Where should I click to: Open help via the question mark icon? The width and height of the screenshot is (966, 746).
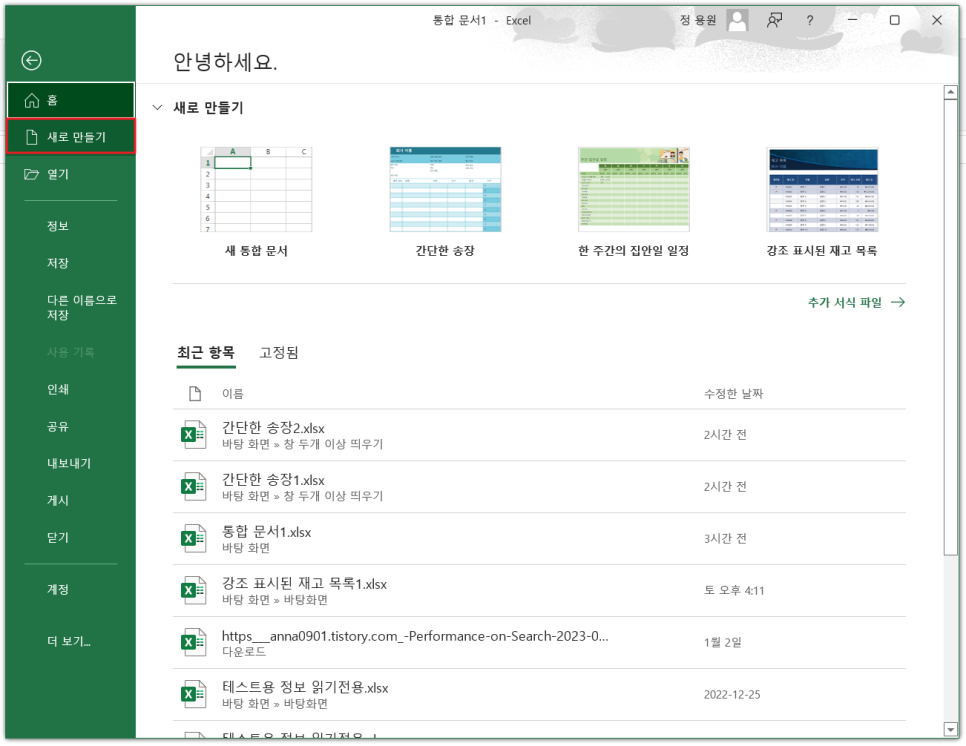[x=810, y=20]
